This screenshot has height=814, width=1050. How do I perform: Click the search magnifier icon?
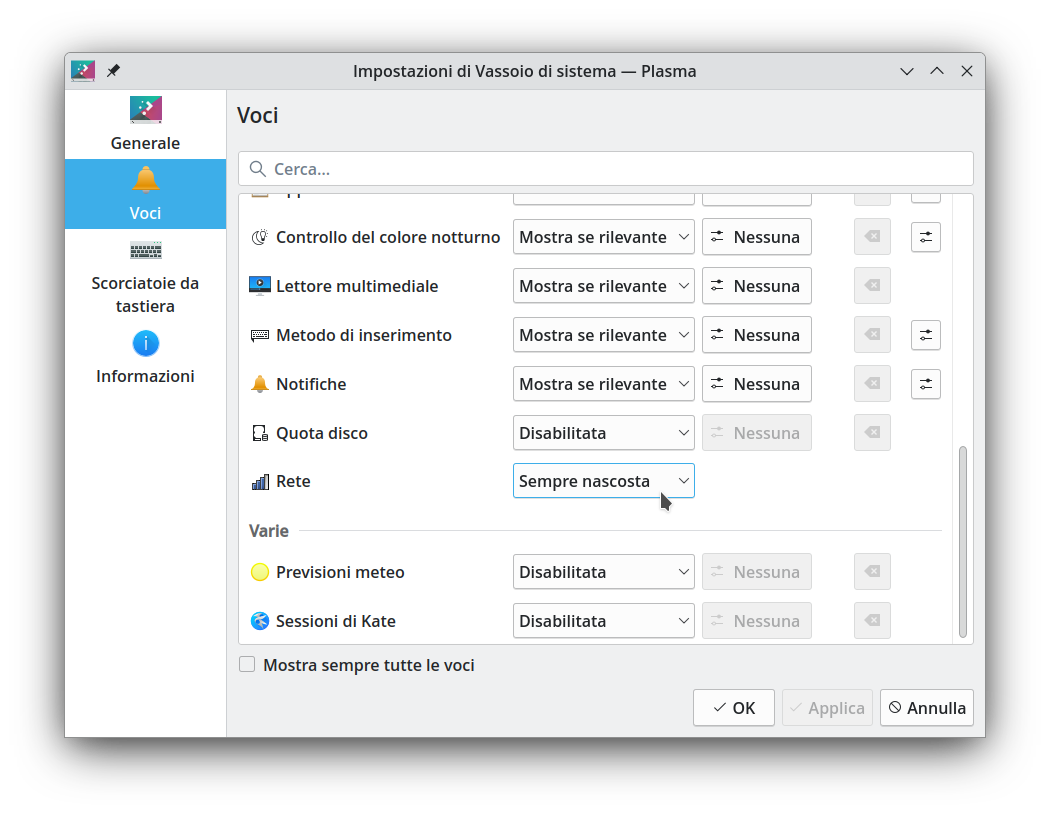coord(258,169)
